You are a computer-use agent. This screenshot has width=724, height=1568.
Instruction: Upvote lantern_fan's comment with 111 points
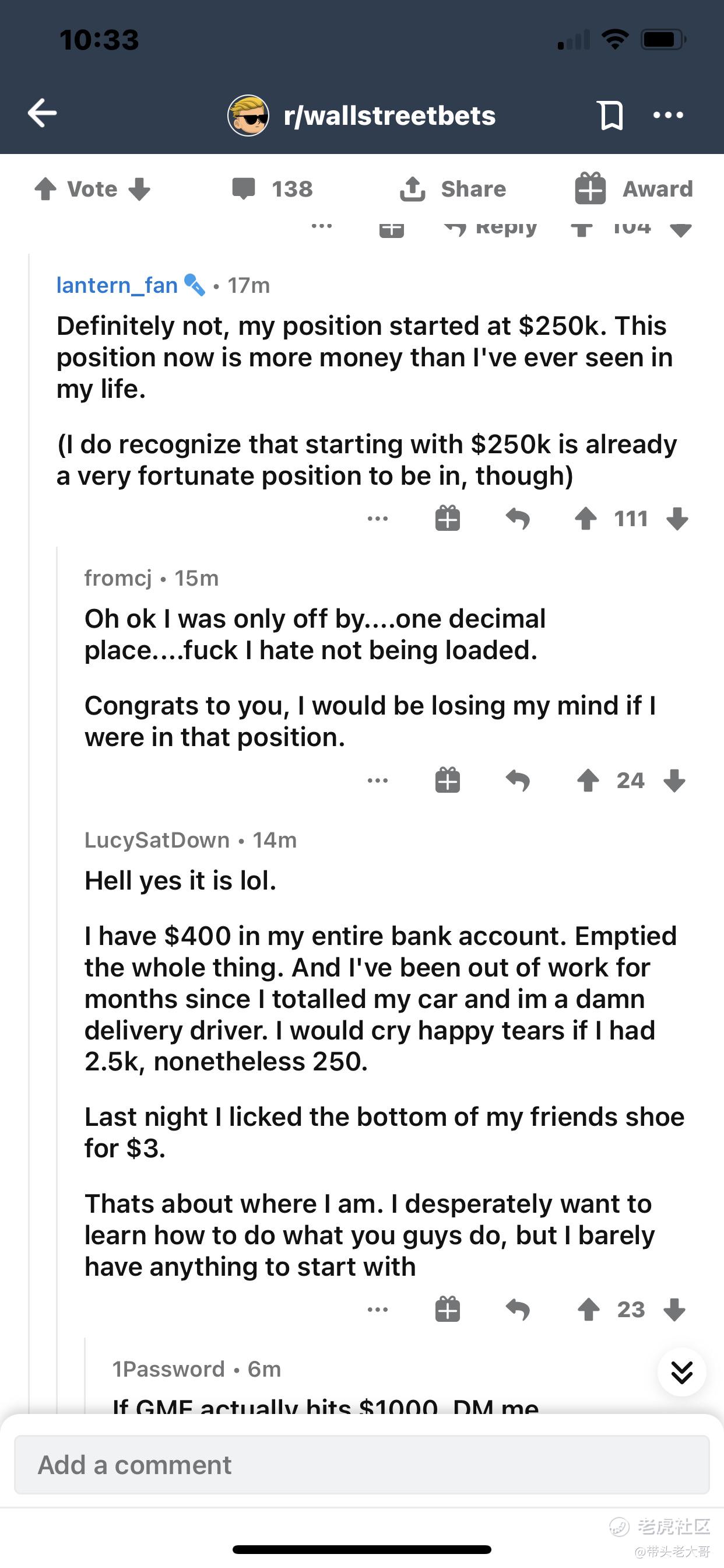pyautogui.click(x=585, y=519)
